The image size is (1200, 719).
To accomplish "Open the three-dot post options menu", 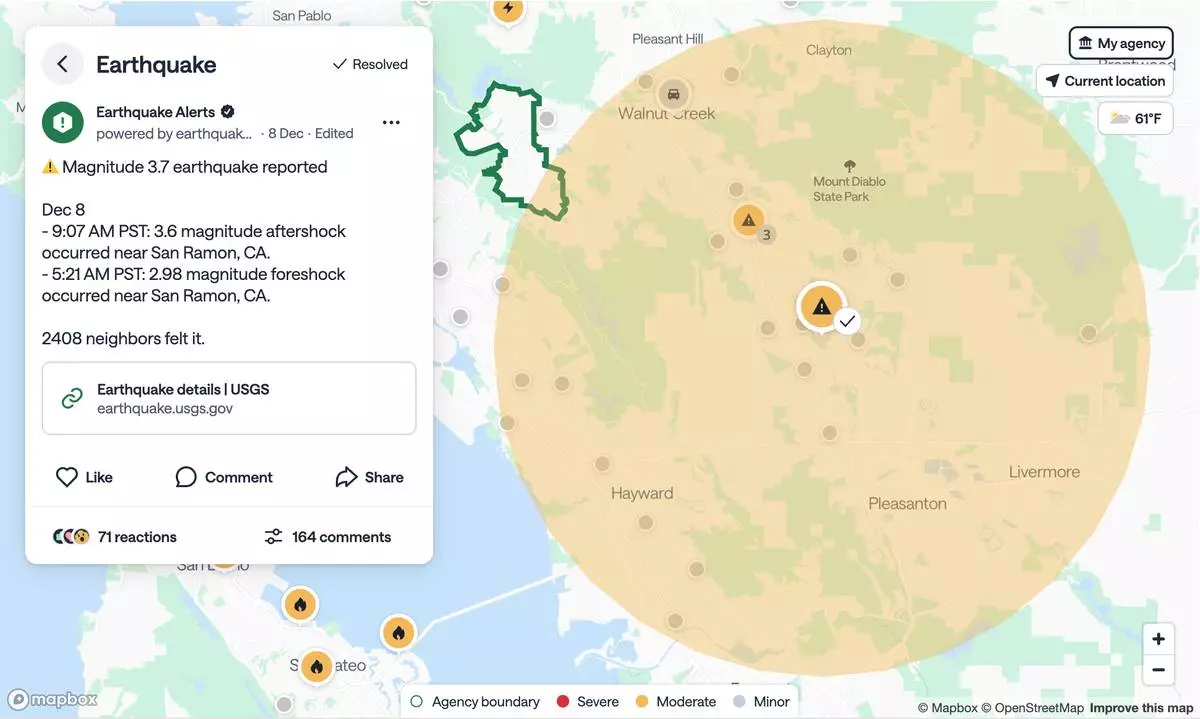I will 391,122.
